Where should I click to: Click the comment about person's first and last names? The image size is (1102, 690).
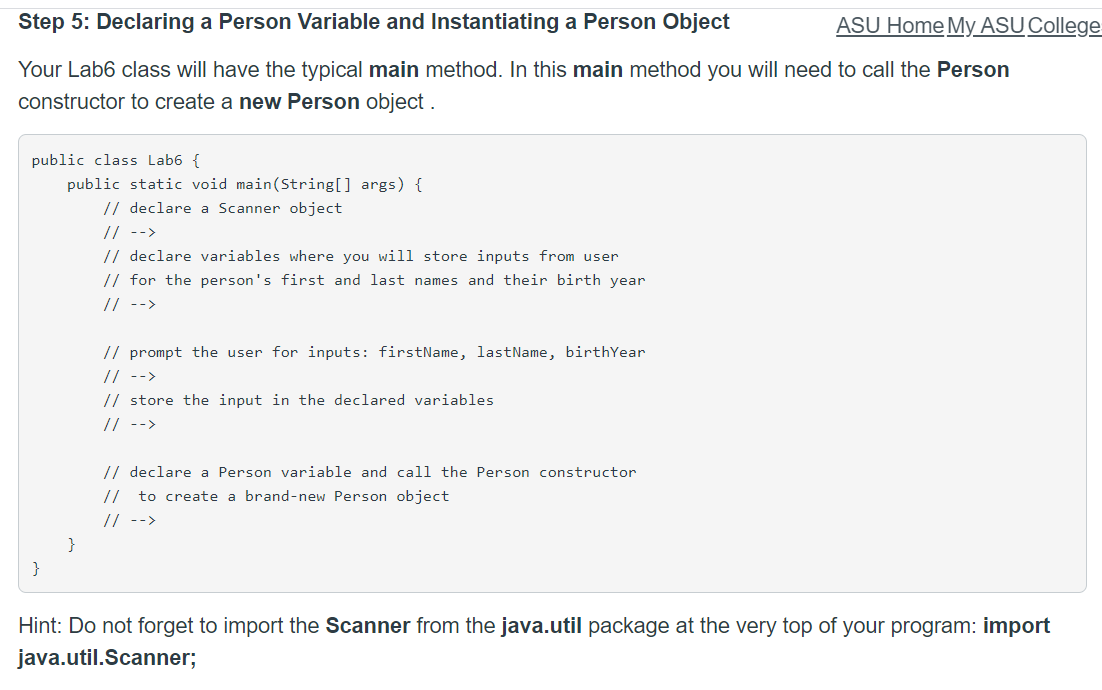(x=374, y=280)
